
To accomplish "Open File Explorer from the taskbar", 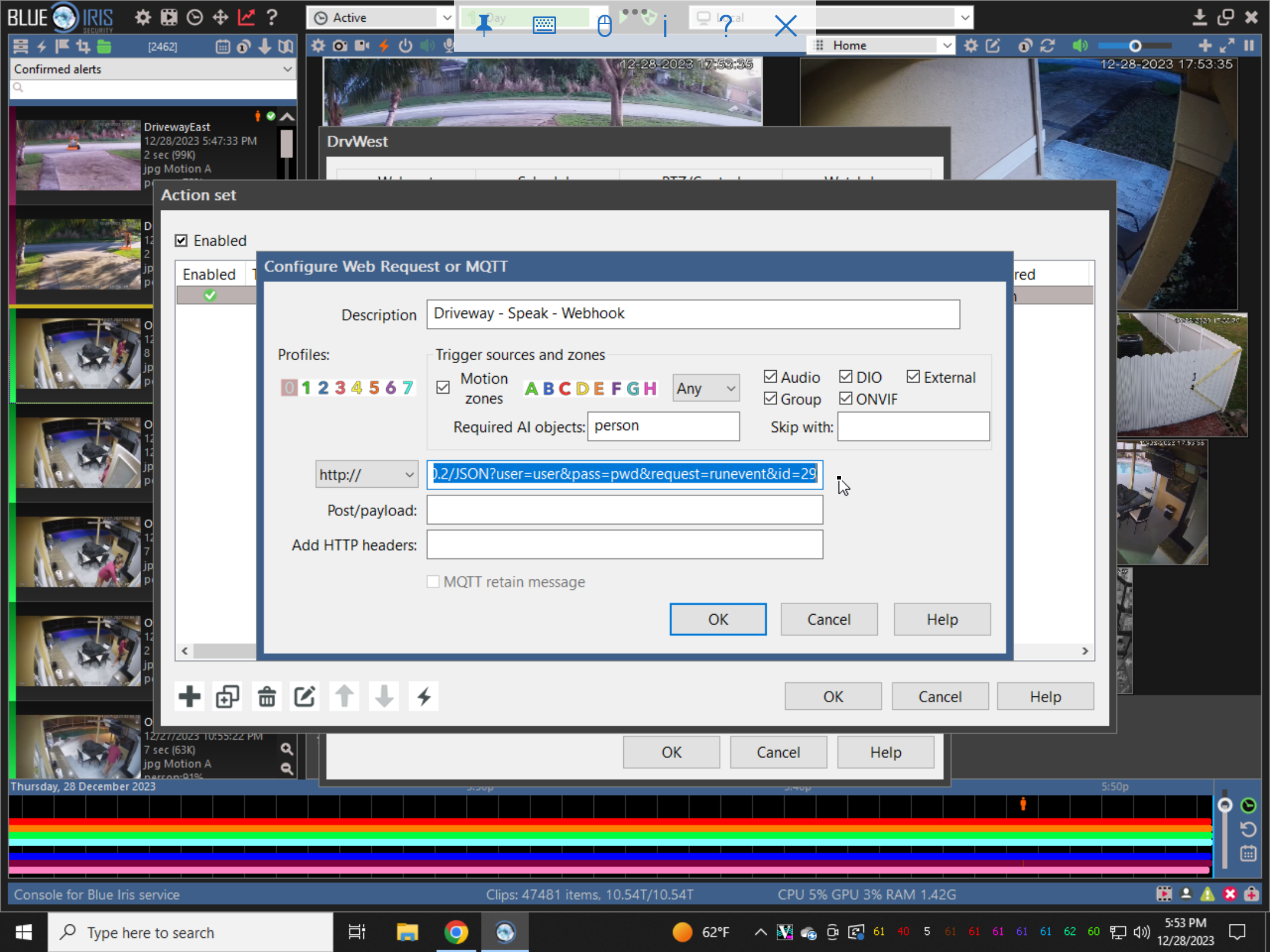I will (x=407, y=932).
